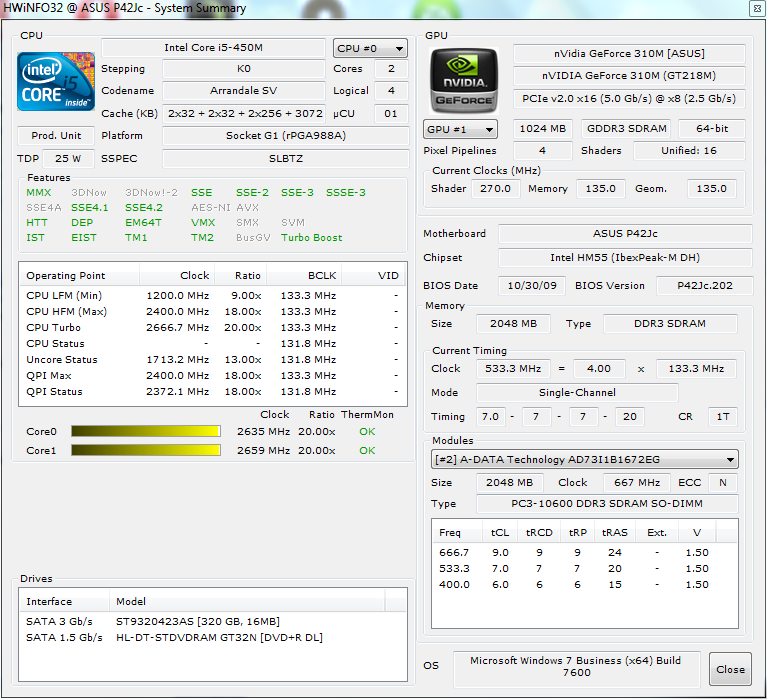The image size is (767, 699).
Task: Select the QPI Status row
Action: pyautogui.click(x=213, y=391)
